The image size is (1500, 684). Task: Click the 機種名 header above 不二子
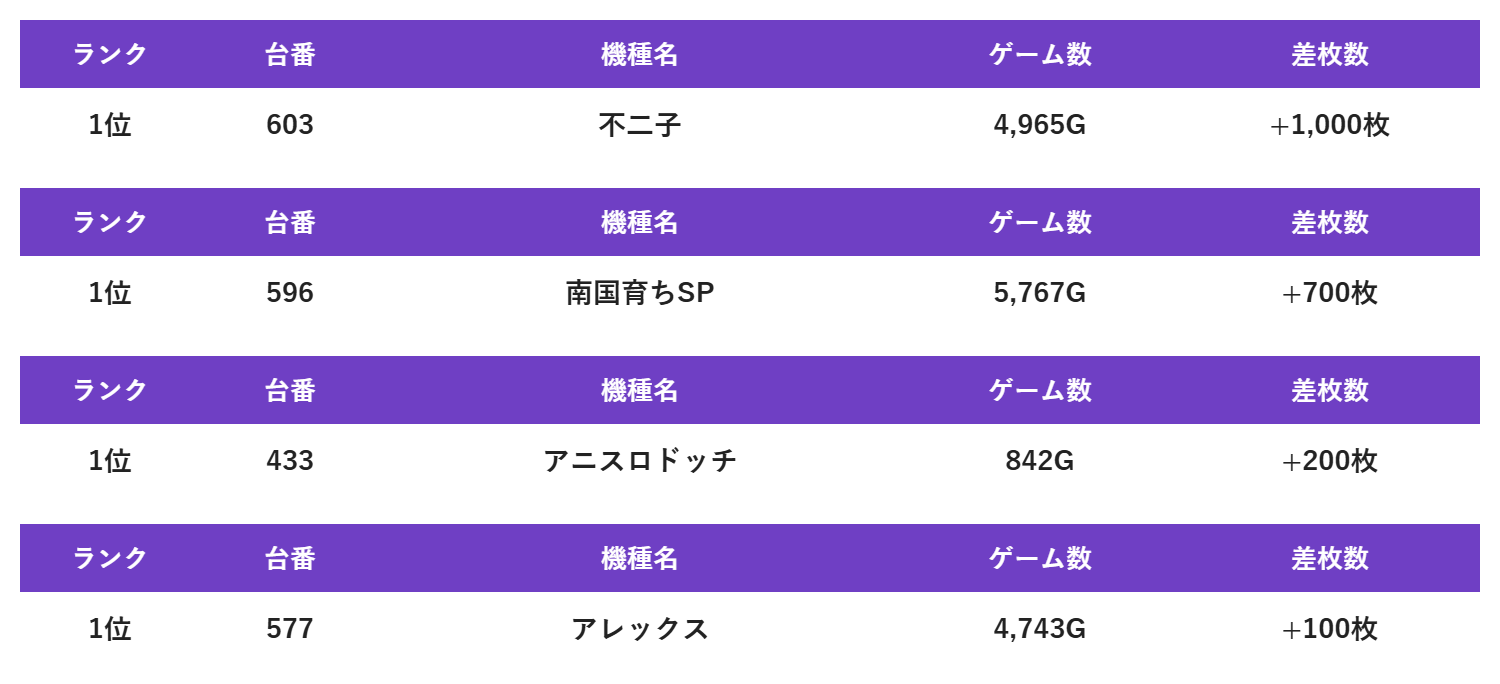point(640,54)
